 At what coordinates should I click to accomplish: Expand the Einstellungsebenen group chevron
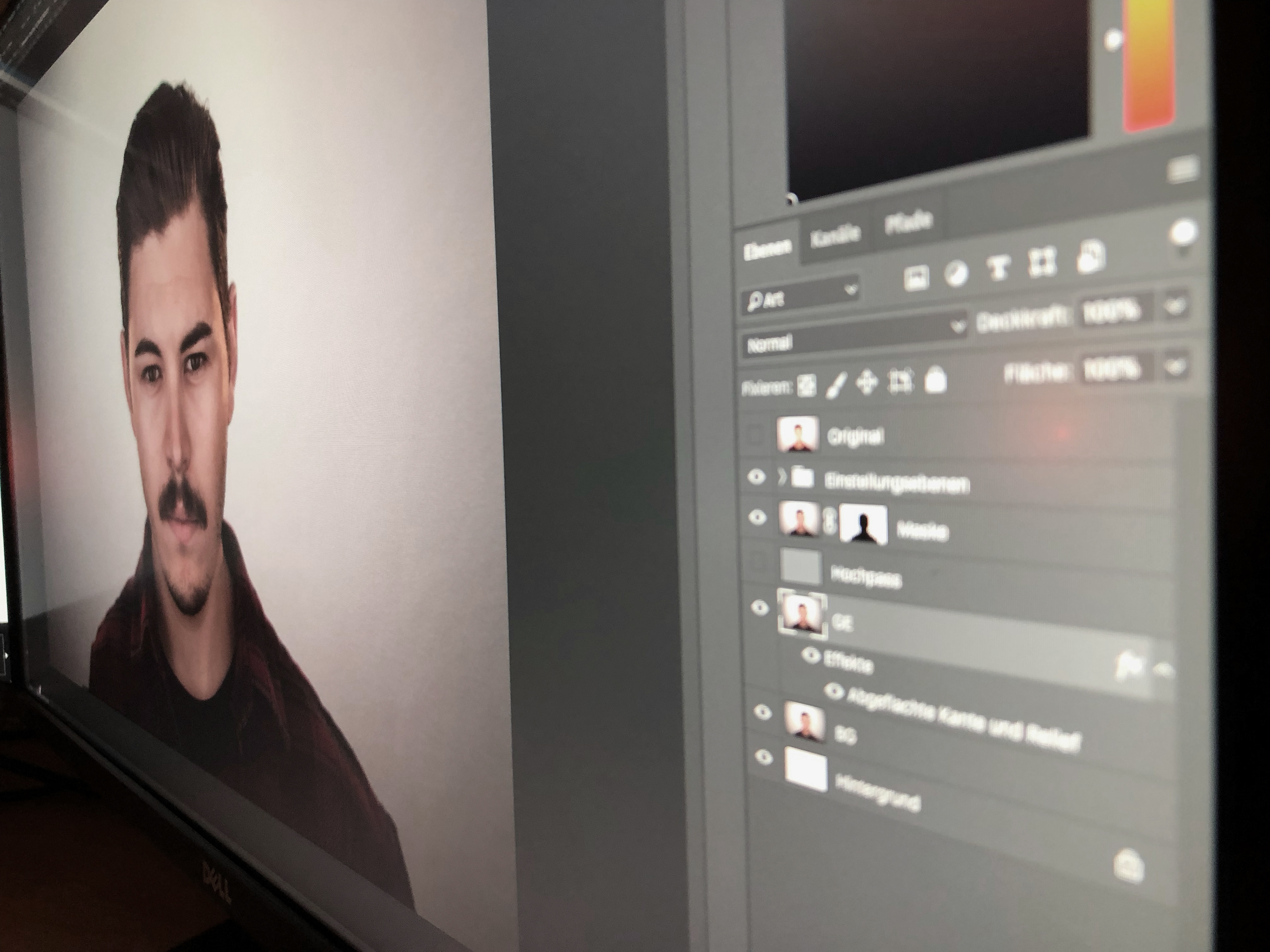782,477
